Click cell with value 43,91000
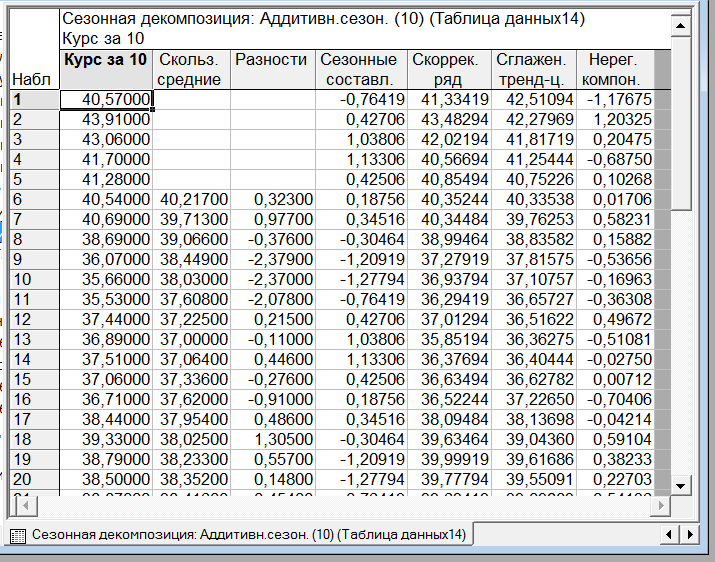The image size is (715, 562). [106, 120]
